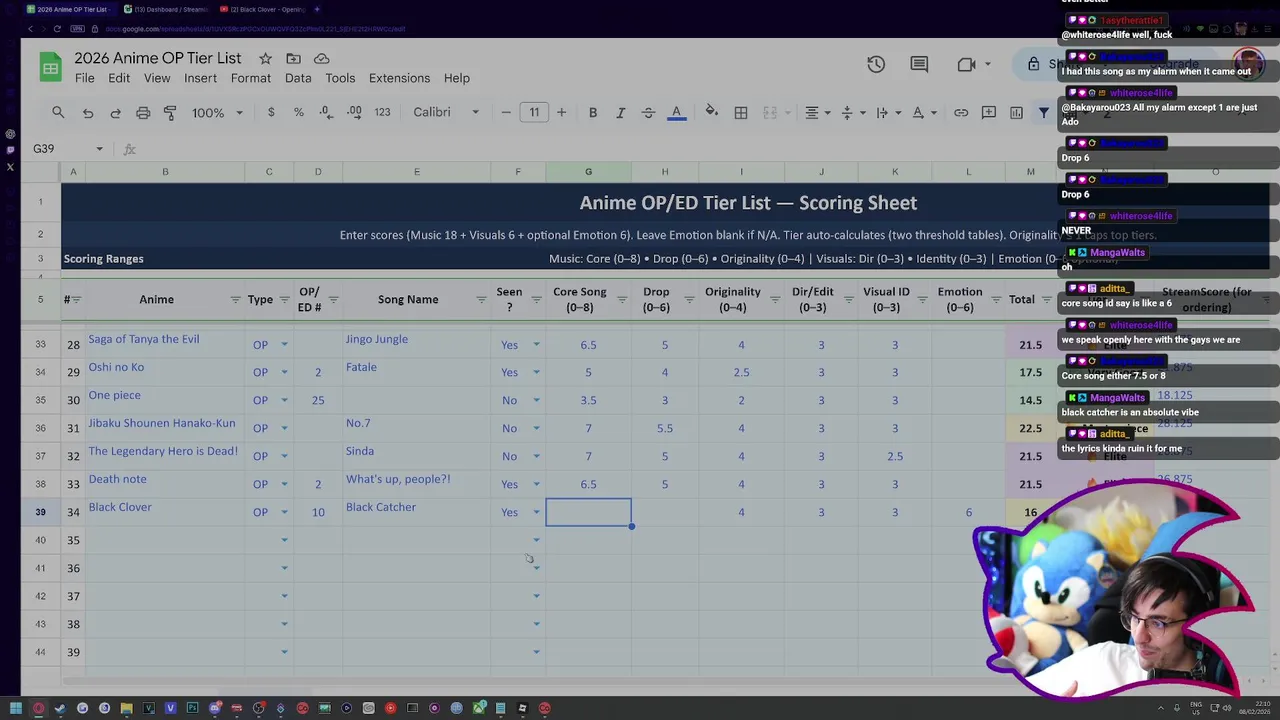Open the comments panel
The image size is (1280, 720).
919,64
